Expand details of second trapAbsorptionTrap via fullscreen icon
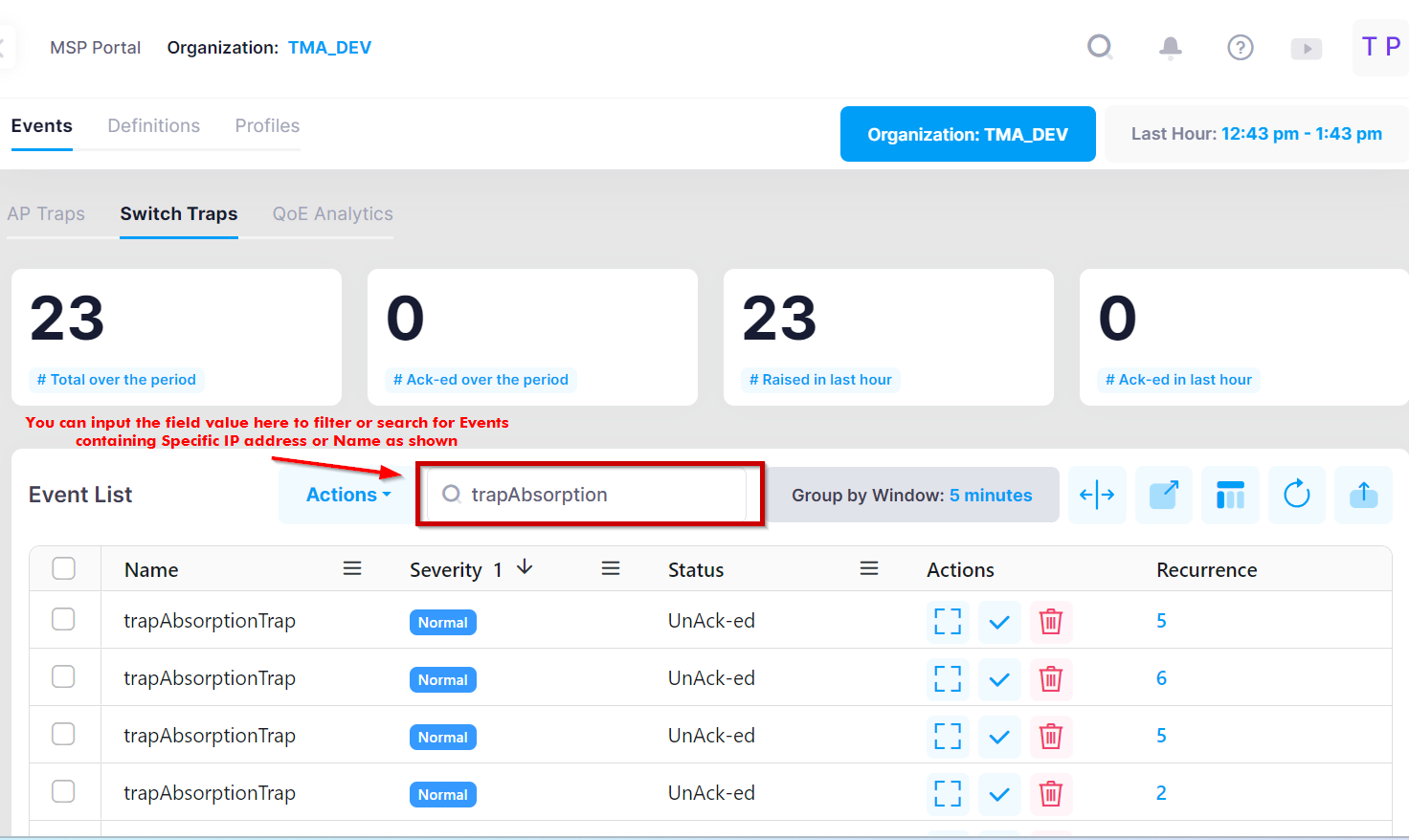This screenshot has width=1409, height=840. point(947,679)
